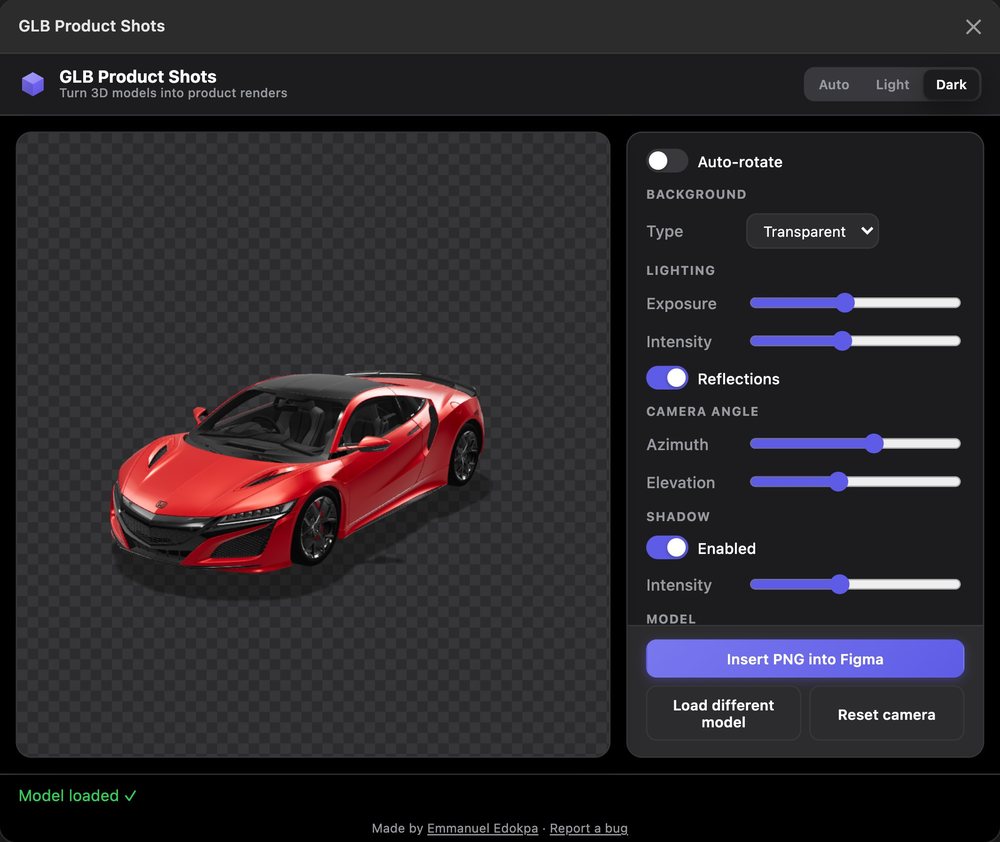Click the Reflections label text
The width and height of the screenshot is (1000, 842).
coord(739,378)
